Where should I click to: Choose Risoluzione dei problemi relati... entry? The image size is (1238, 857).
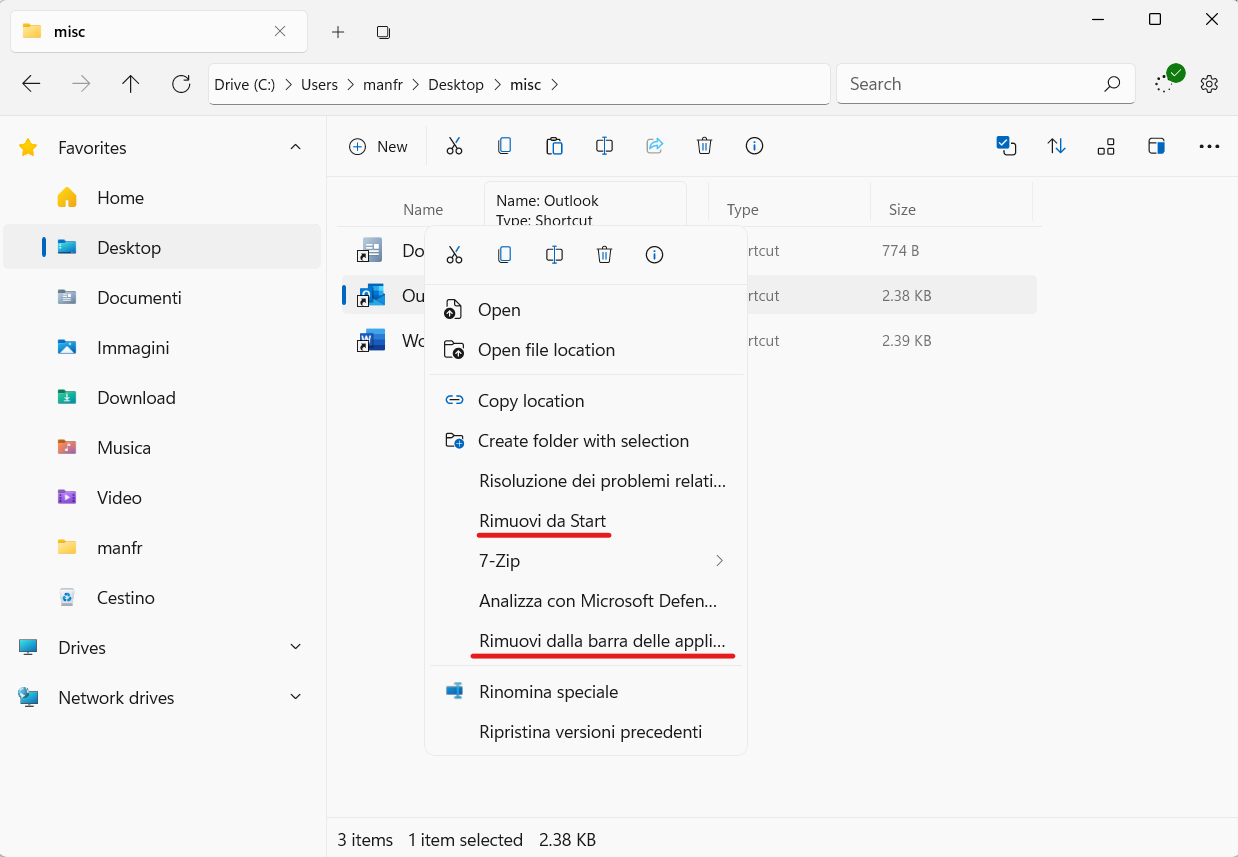pyautogui.click(x=586, y=481)
